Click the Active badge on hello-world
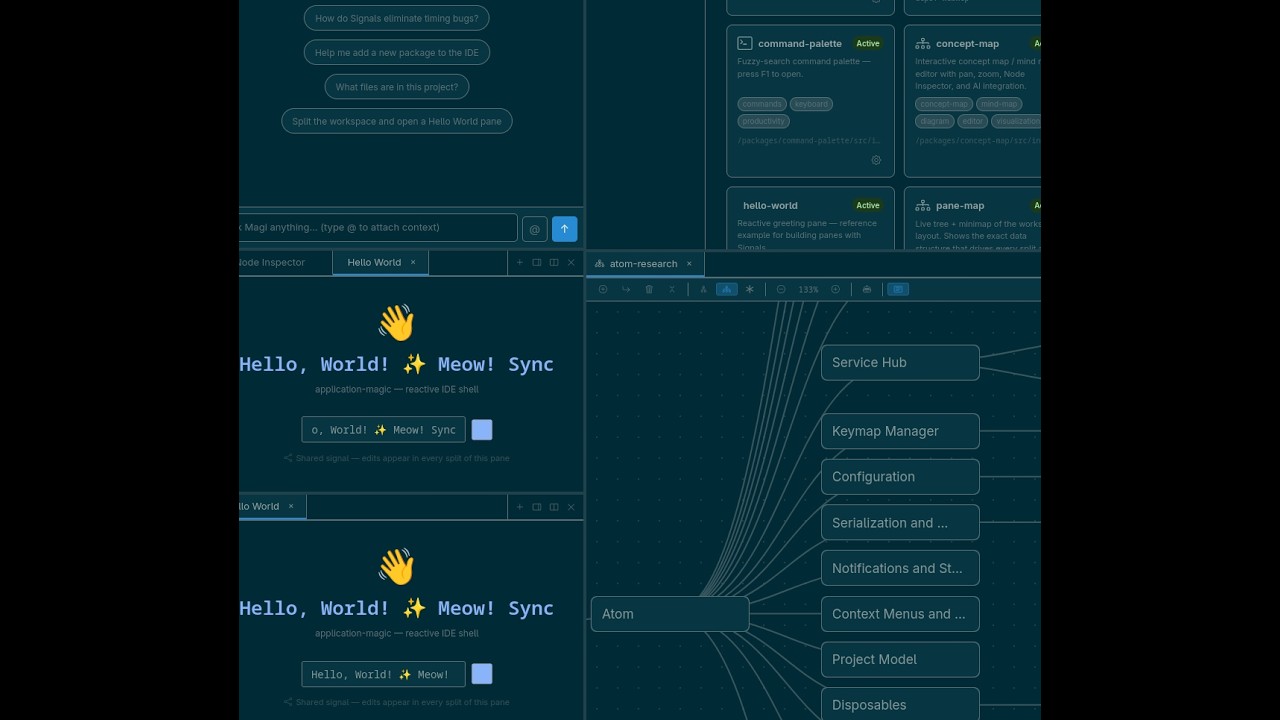The height and width of the screenshot is (720, 1280). click(868, 206)
